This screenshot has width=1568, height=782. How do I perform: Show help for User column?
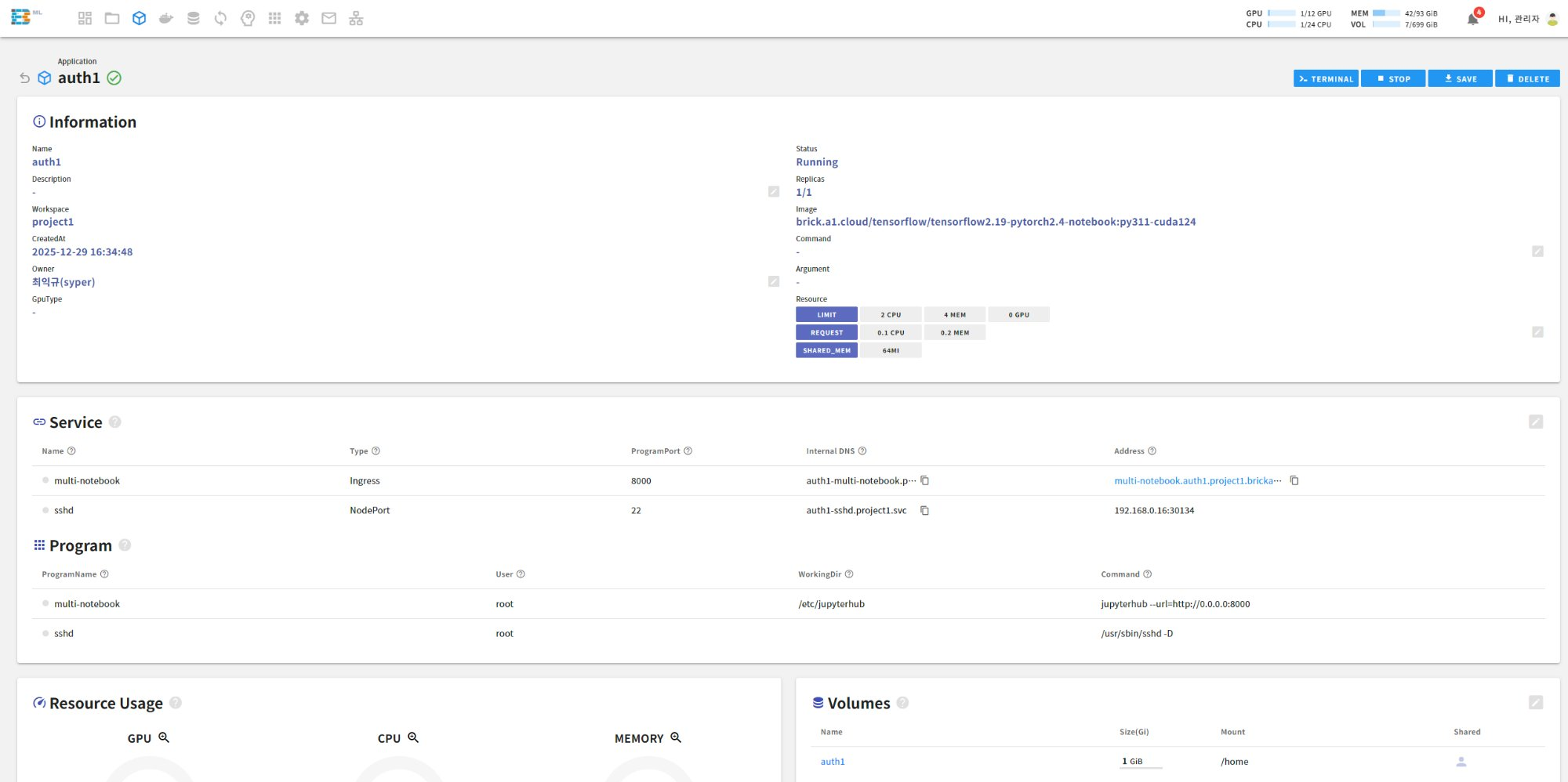[x=521, y=574]
